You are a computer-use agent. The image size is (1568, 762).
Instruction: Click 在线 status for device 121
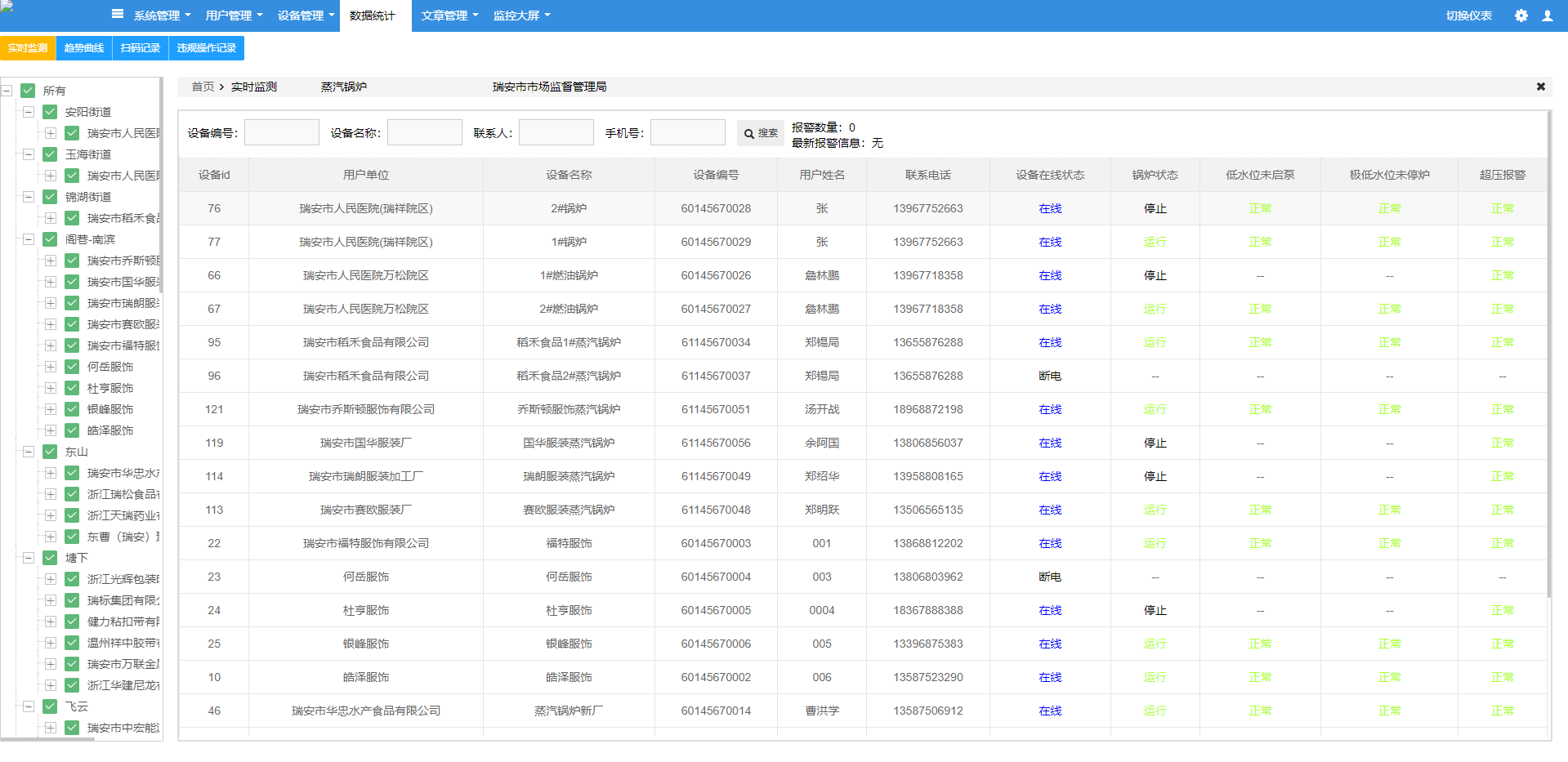(x=1050, y=410)
